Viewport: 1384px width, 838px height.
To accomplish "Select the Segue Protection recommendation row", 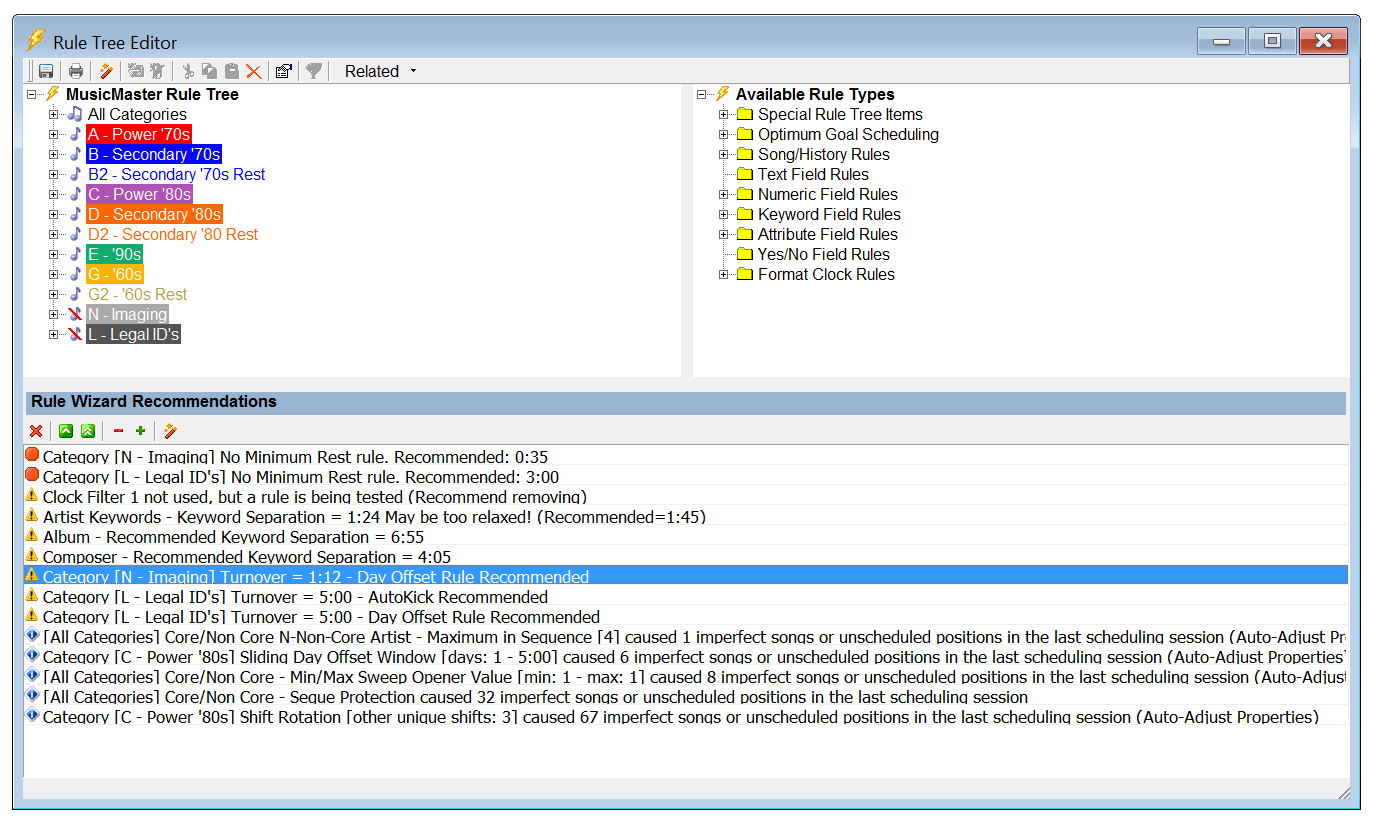I will [x=535, y=697].
